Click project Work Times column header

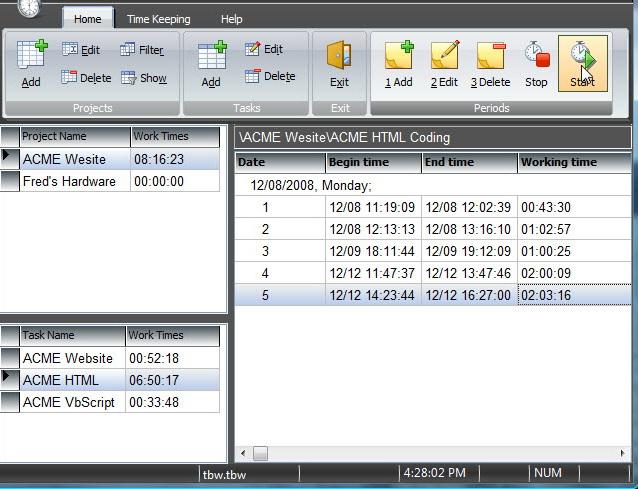(175, 136)
